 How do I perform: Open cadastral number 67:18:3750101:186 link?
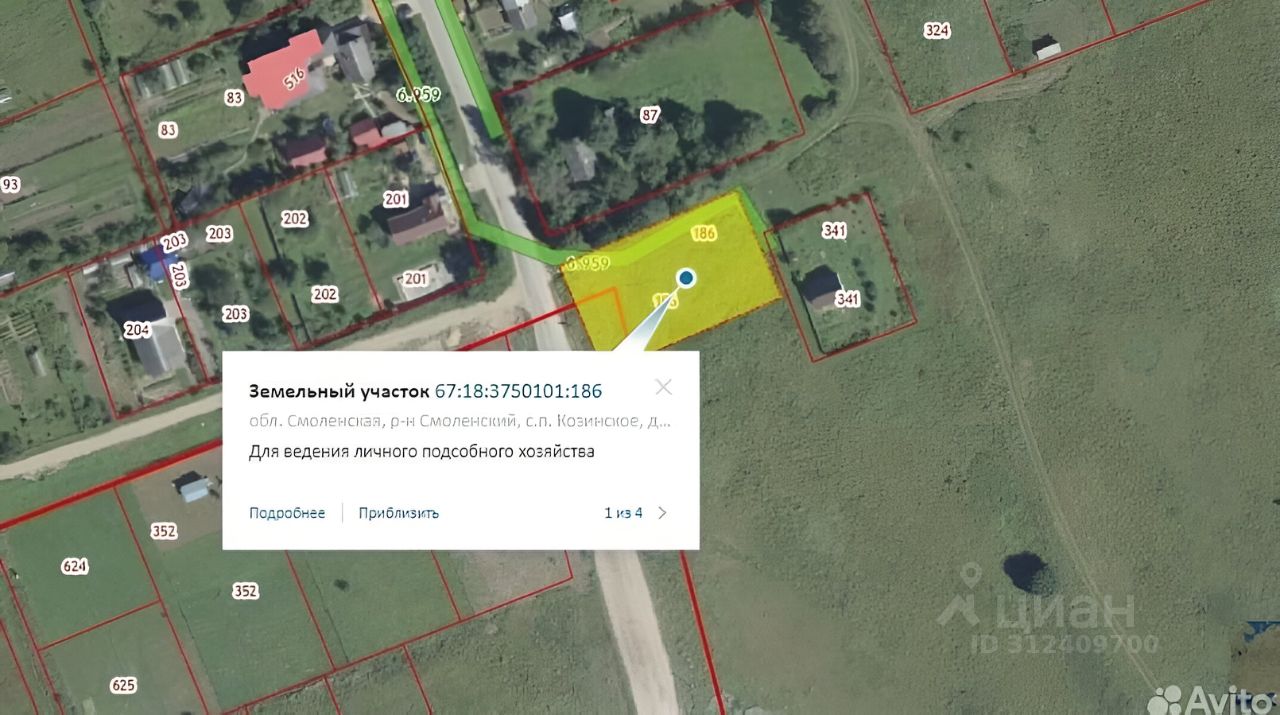(518, 391)
